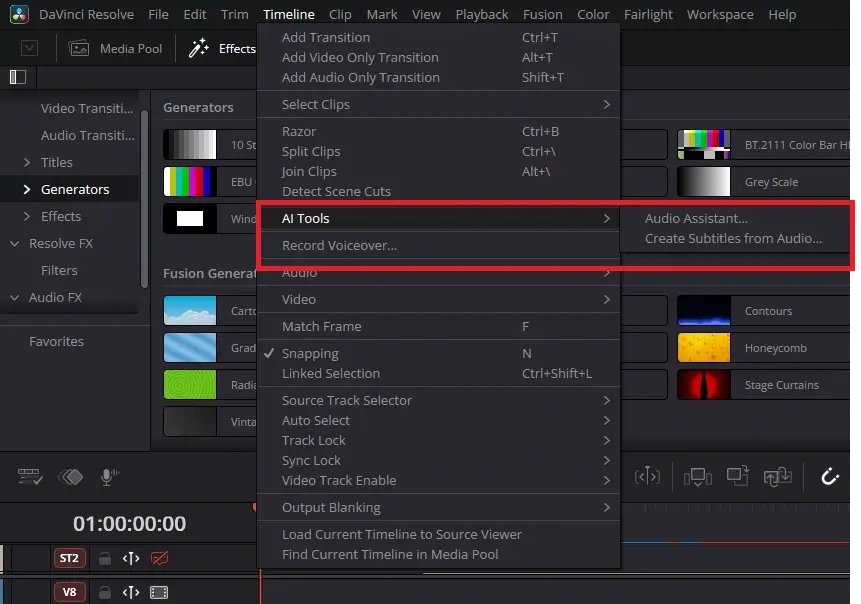Select the insert clip edit icon
861x604 pixels.
click(x=697, y=477)
